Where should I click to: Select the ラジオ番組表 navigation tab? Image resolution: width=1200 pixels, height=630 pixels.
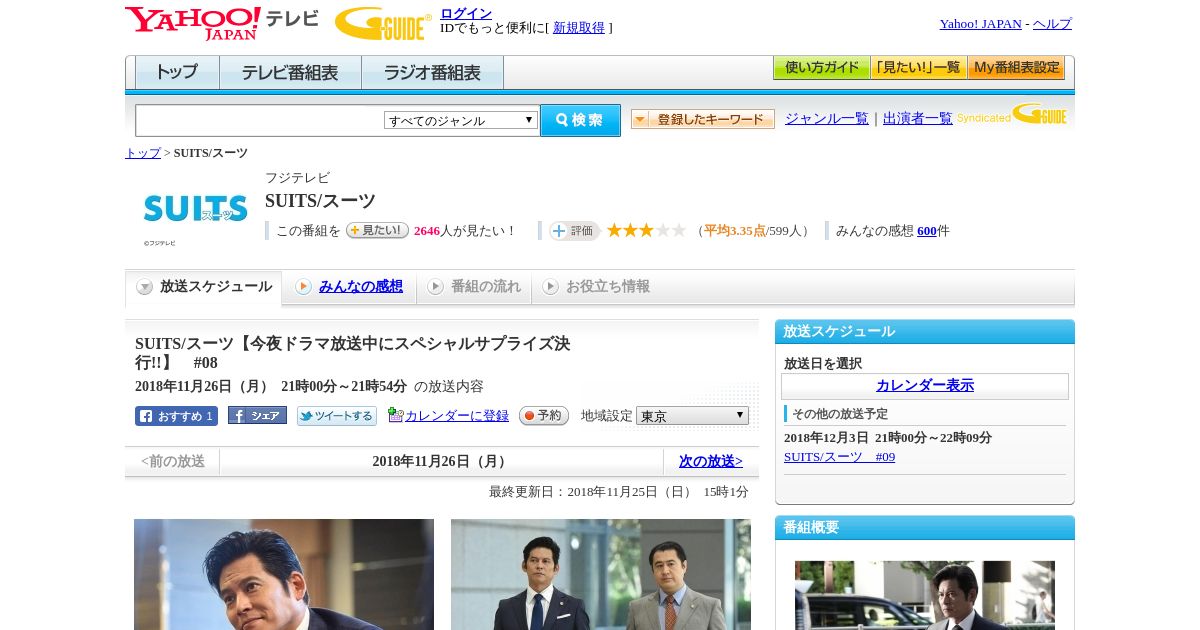point(432,72)
